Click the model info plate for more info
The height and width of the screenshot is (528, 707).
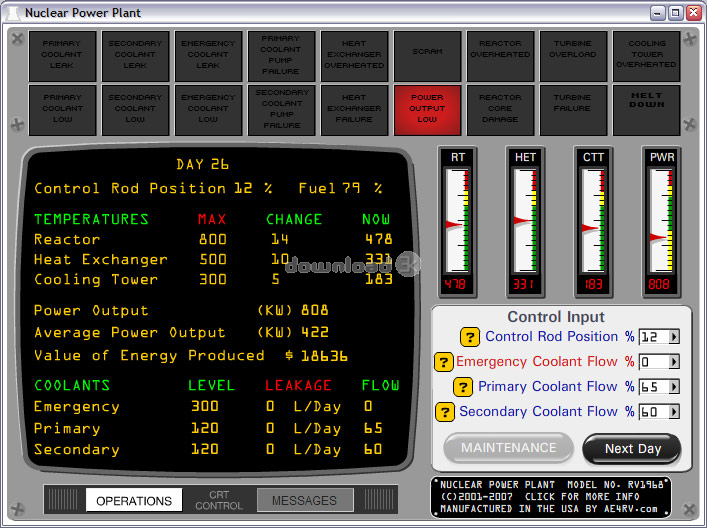[551, 497]
